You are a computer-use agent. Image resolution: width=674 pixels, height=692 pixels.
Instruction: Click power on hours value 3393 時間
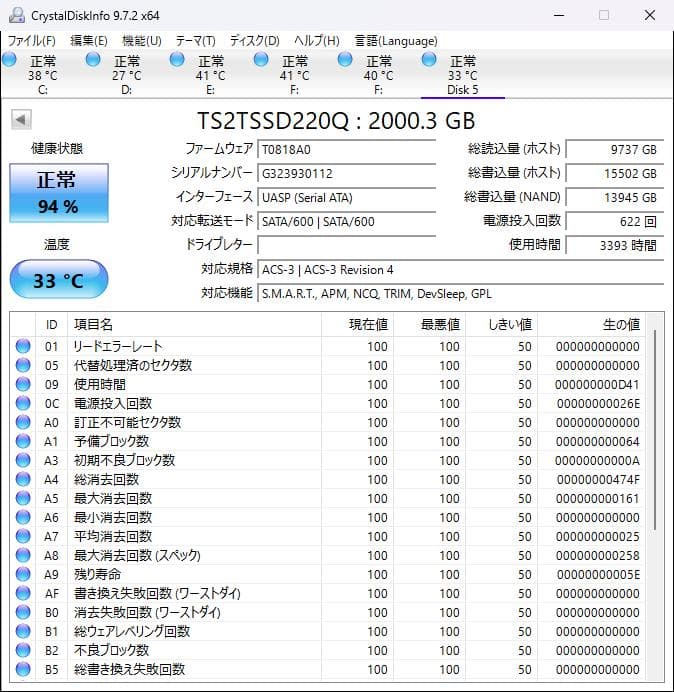click(x=614, y=245)
